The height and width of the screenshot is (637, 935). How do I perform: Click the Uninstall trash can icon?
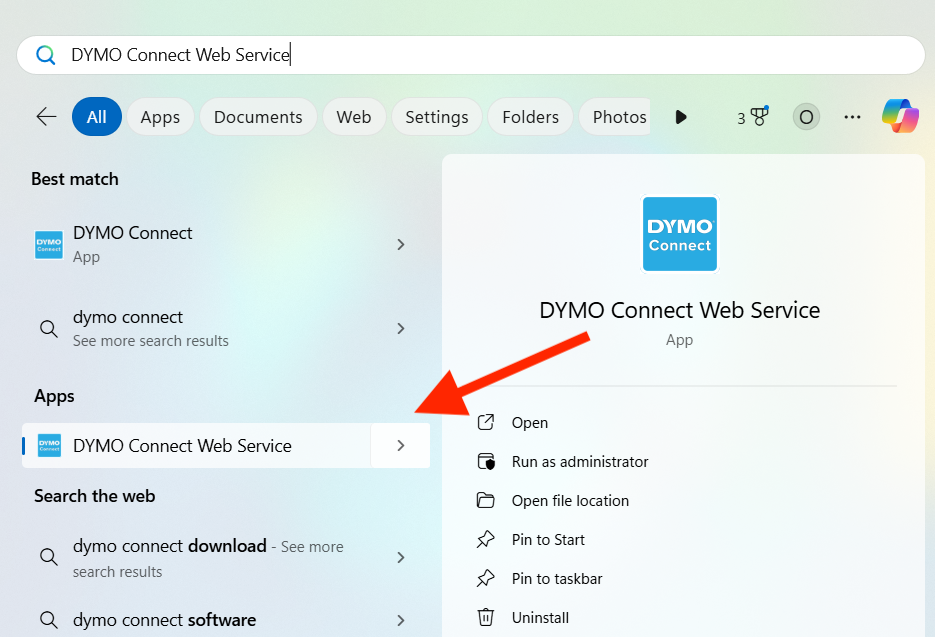pos(485,617)
